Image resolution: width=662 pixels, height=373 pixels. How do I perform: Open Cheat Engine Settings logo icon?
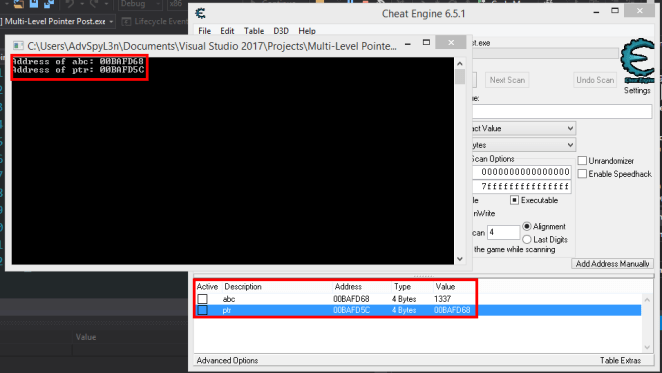click(x=637, y=60)
